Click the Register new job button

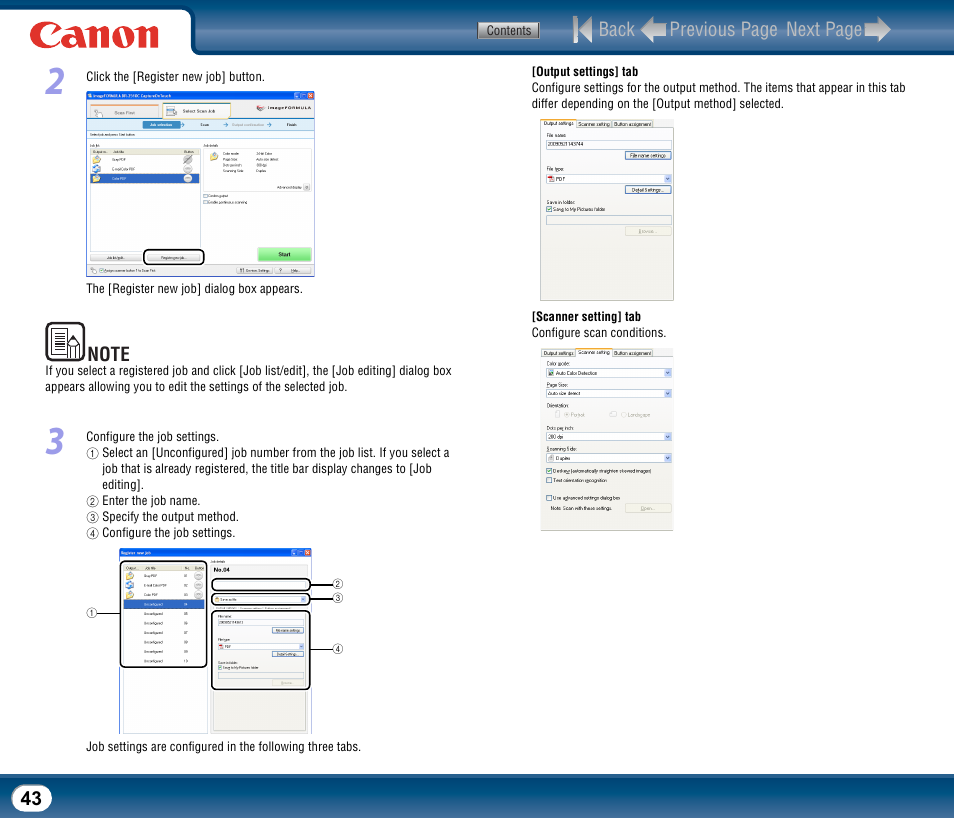pyautogui.click(x=173, y=257)
